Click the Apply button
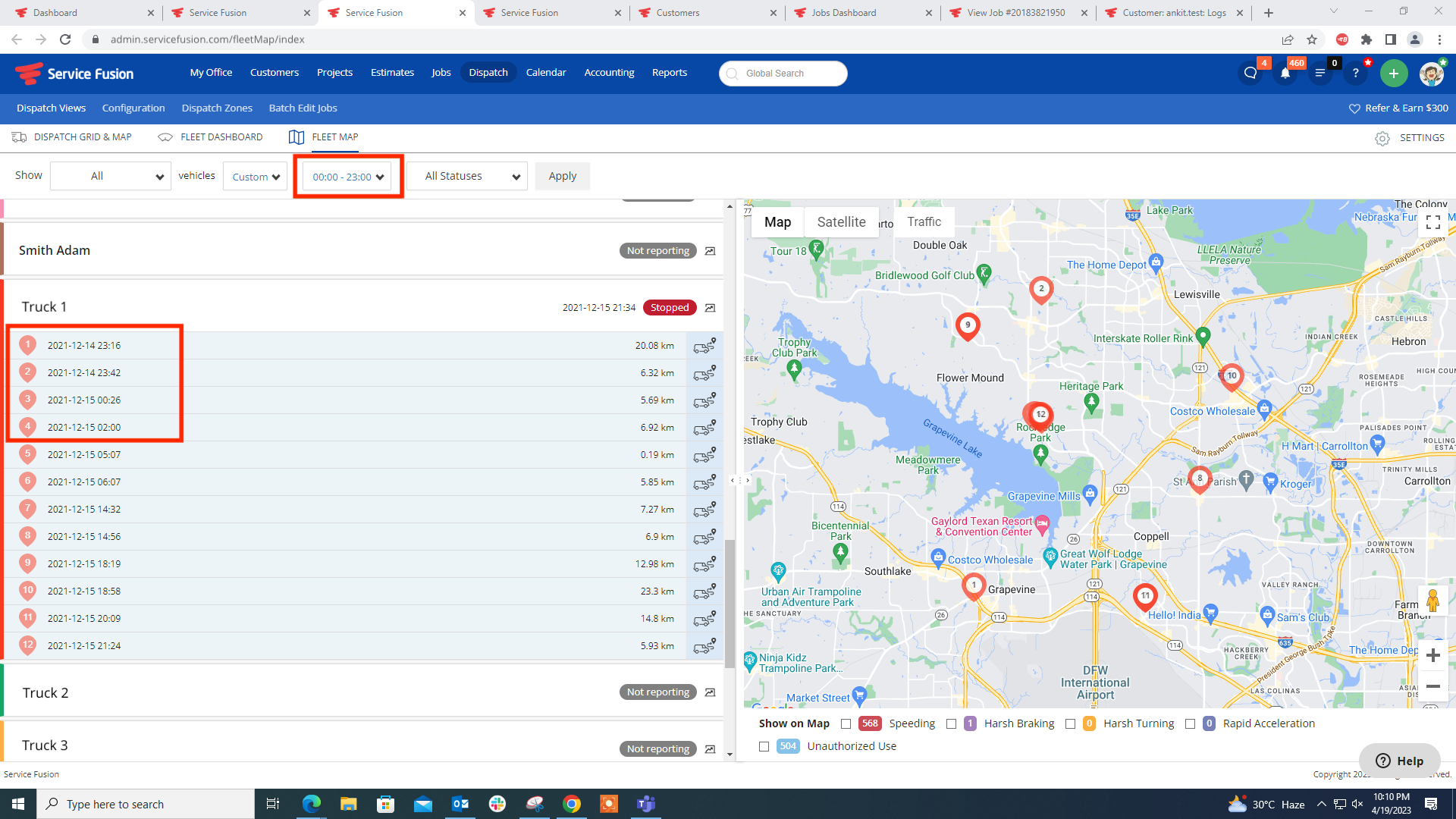This screenshot has width=1456, height=819. [563, 176]
